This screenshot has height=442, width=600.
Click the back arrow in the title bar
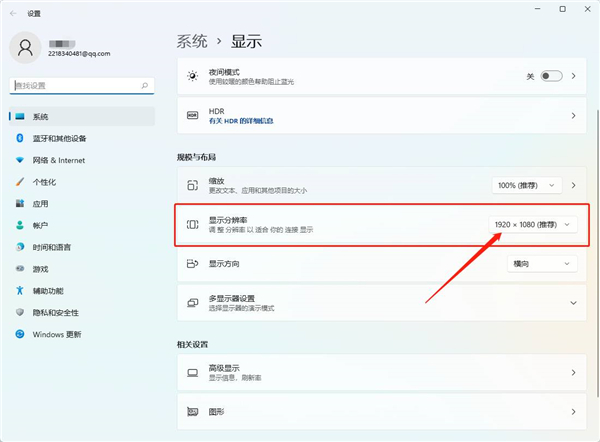[14, 13]
